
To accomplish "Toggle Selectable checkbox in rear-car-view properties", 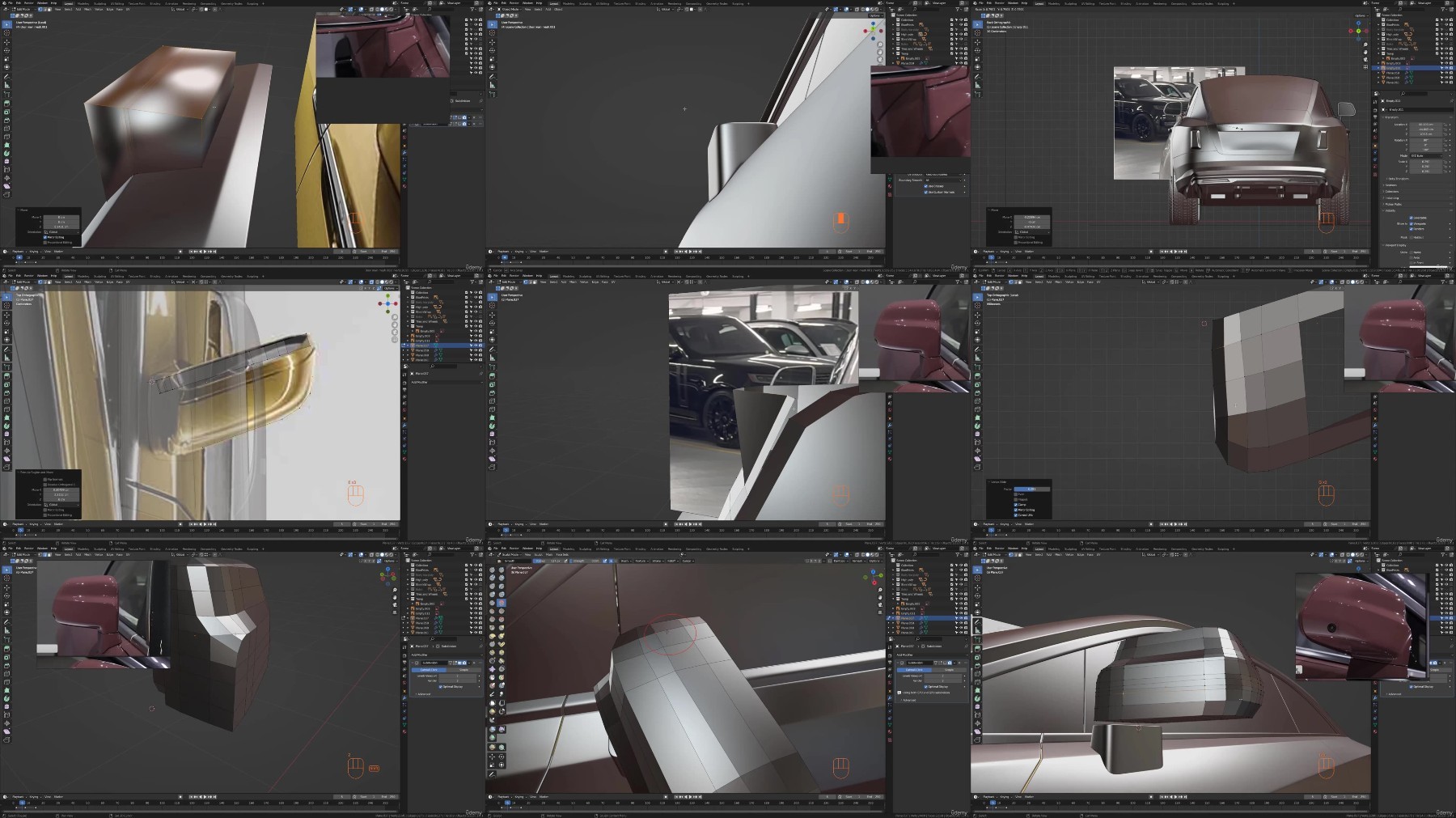I will [1411, 218].
